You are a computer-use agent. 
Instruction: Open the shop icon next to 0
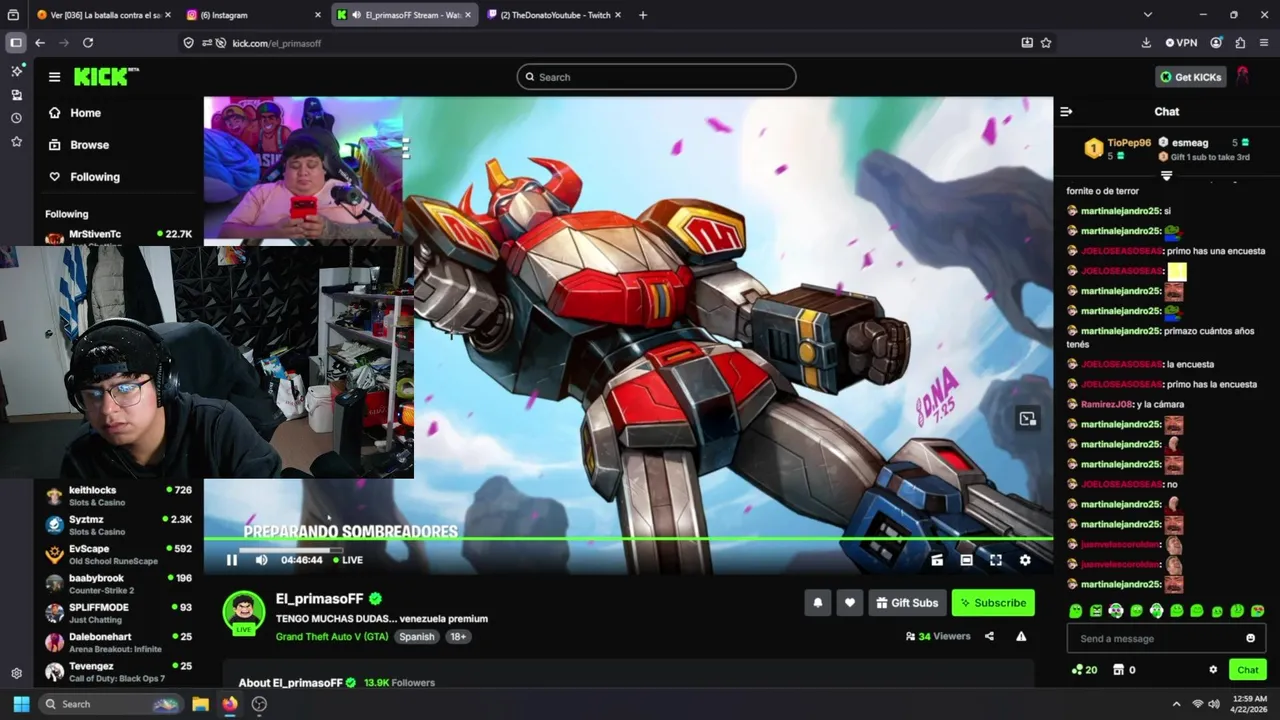(x=1118, y=670)
